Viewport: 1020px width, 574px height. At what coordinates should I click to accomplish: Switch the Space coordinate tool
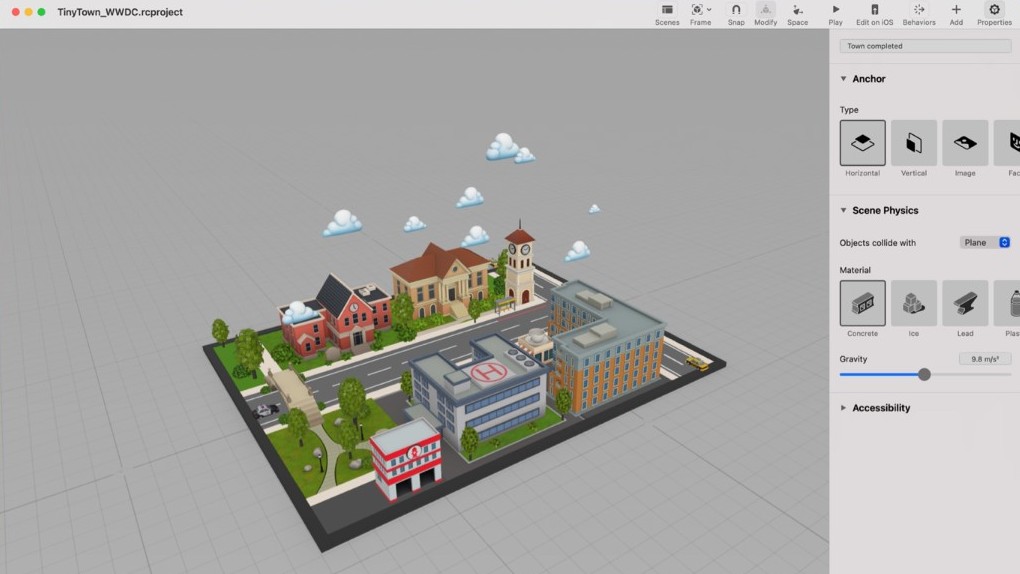[797, 10]
